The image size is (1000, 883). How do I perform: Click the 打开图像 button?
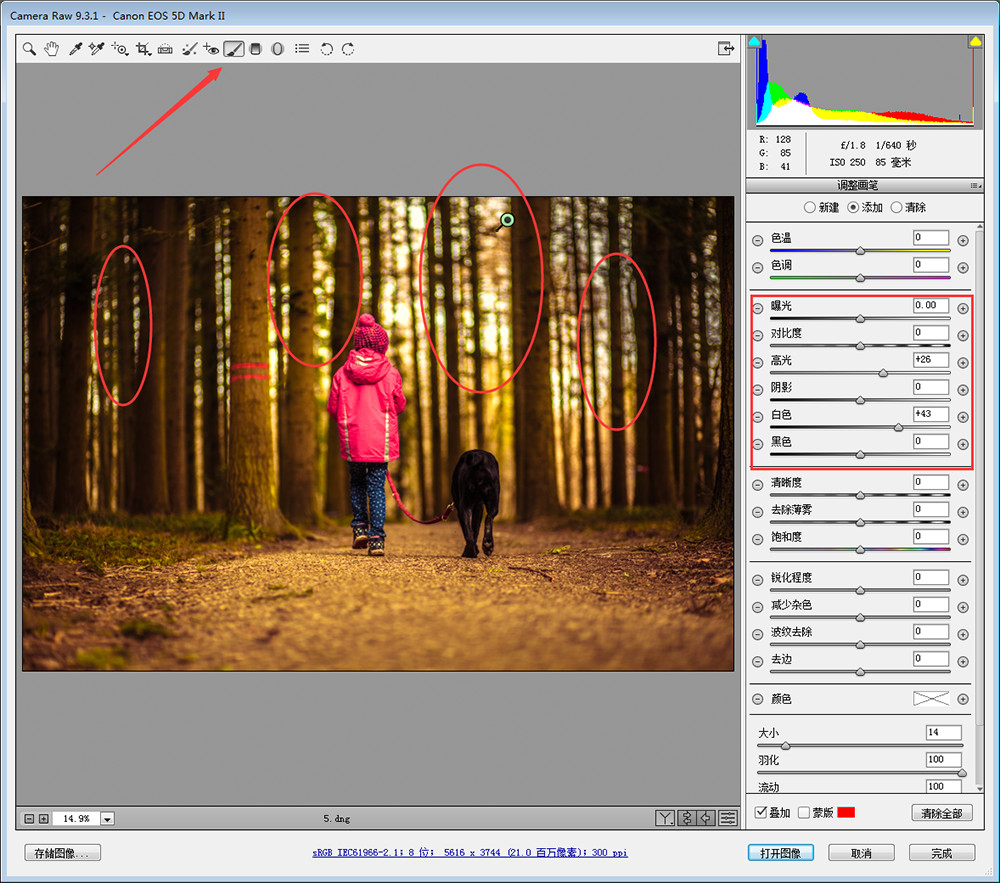[781, 853]
